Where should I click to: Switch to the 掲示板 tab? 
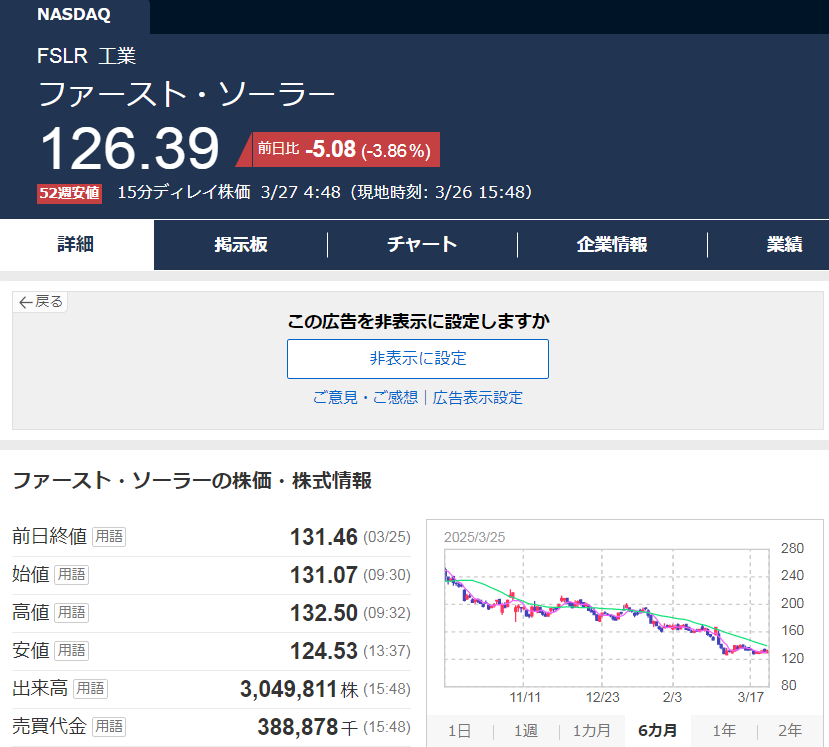tap(240, 245)
